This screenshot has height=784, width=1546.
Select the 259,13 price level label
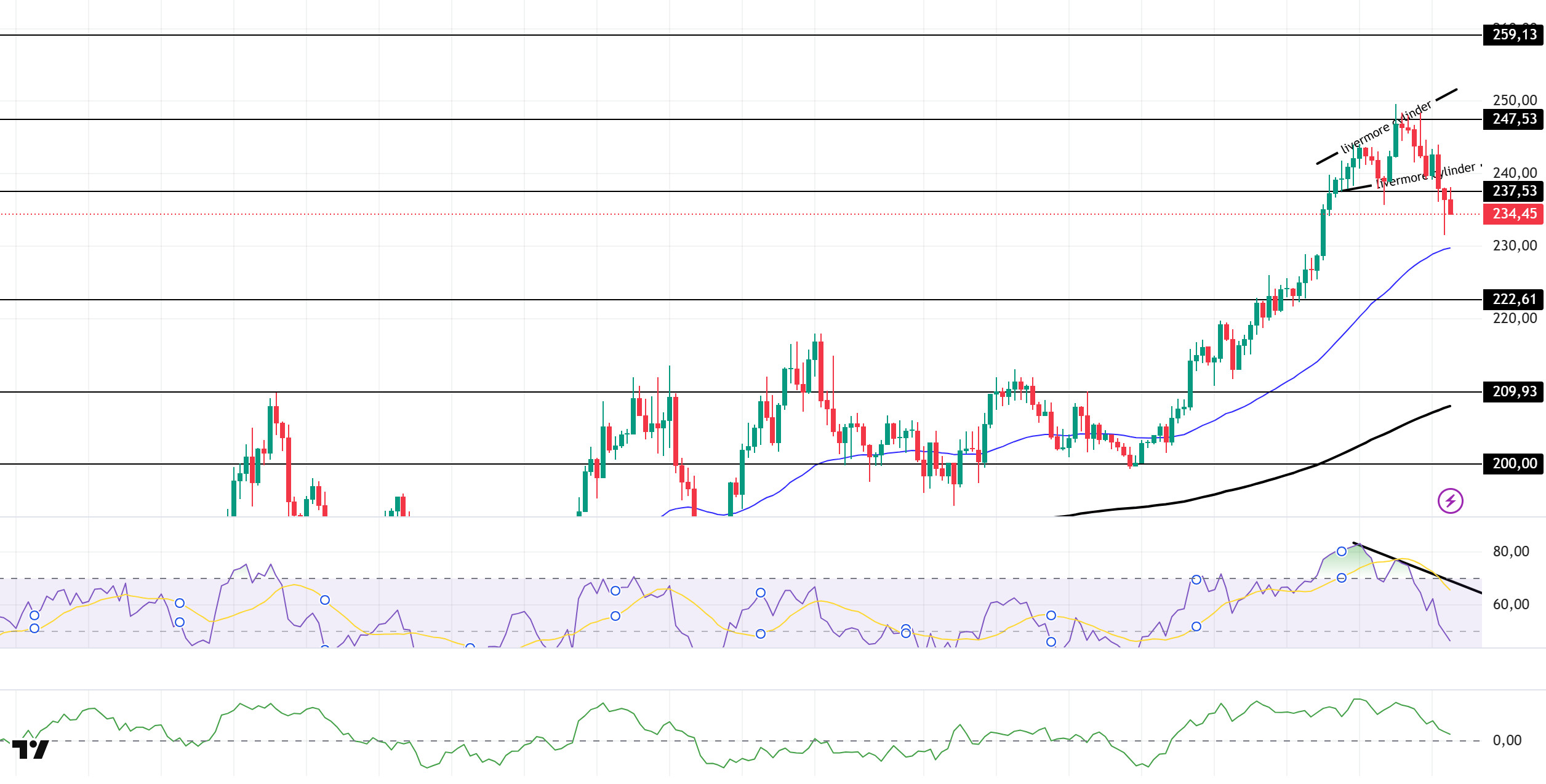click(1514, 35)
